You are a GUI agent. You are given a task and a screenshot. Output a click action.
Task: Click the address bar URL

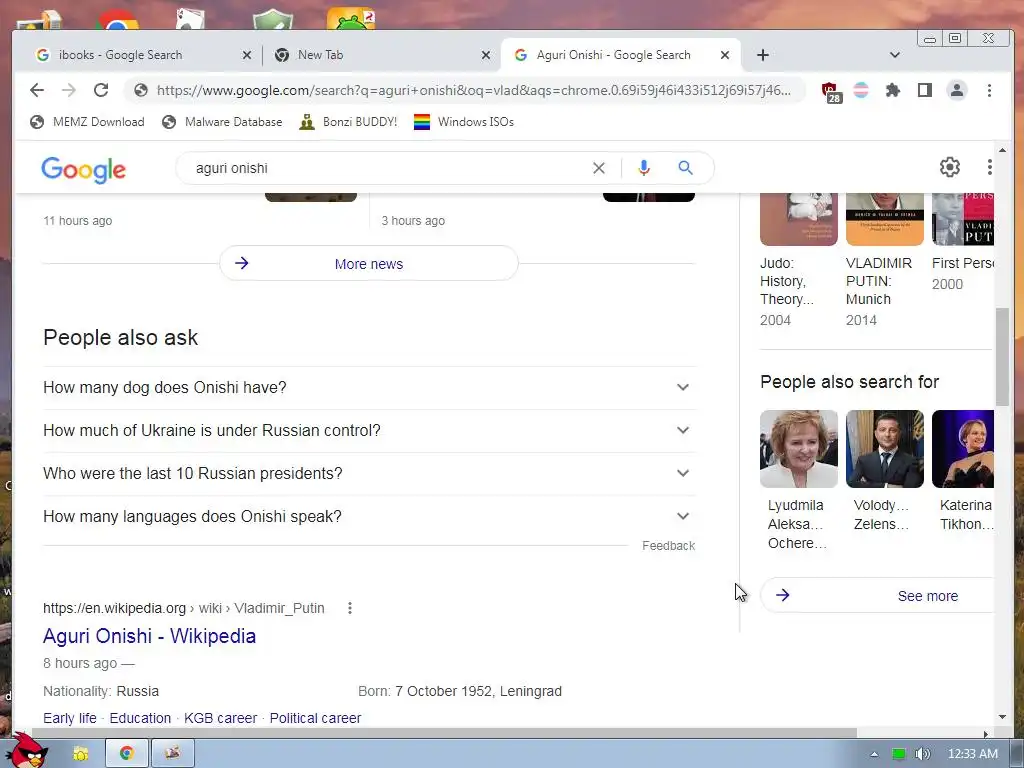point(473,90)
